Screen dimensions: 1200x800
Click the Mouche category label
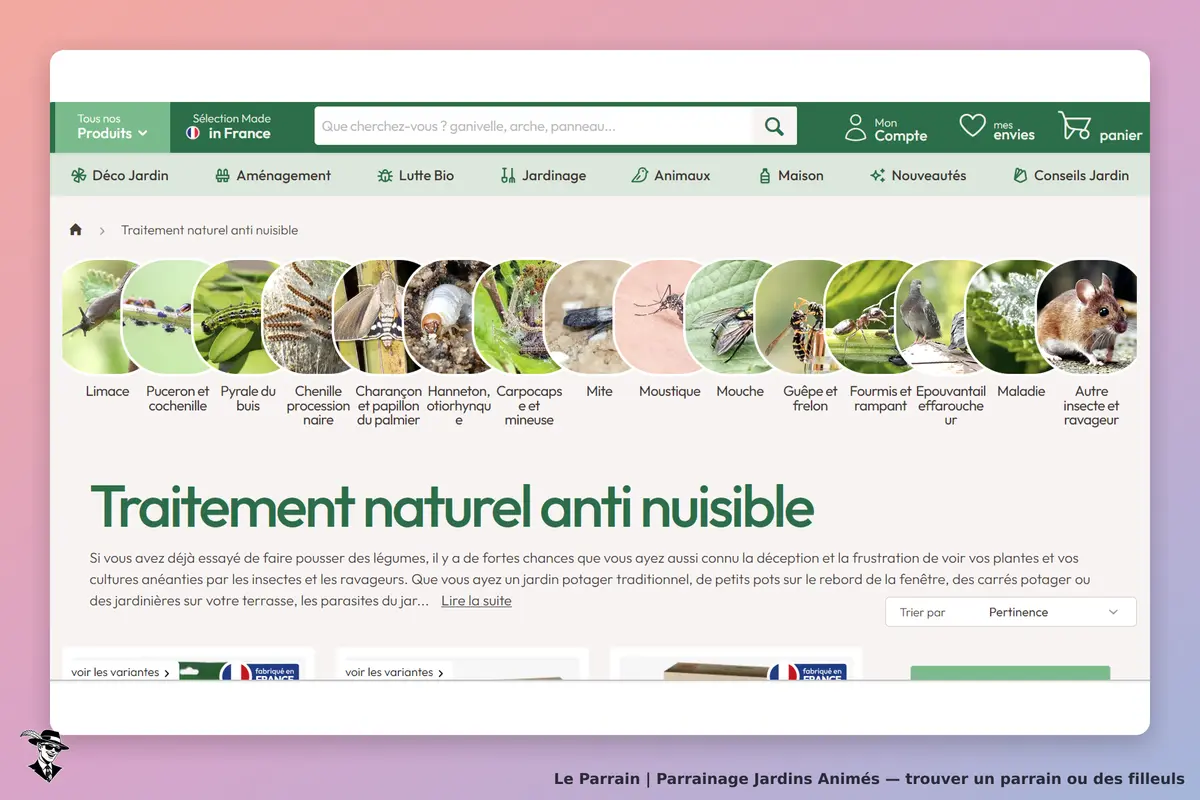click(740, 391)
